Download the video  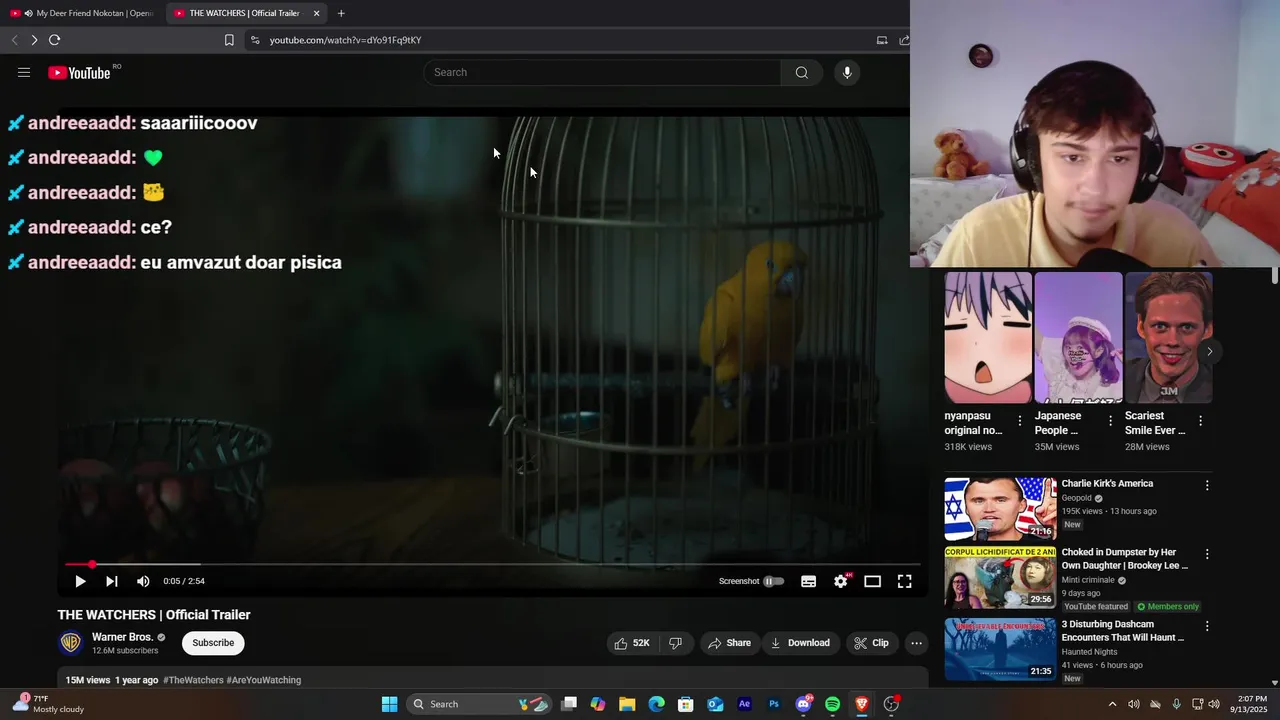coord(800,643)
